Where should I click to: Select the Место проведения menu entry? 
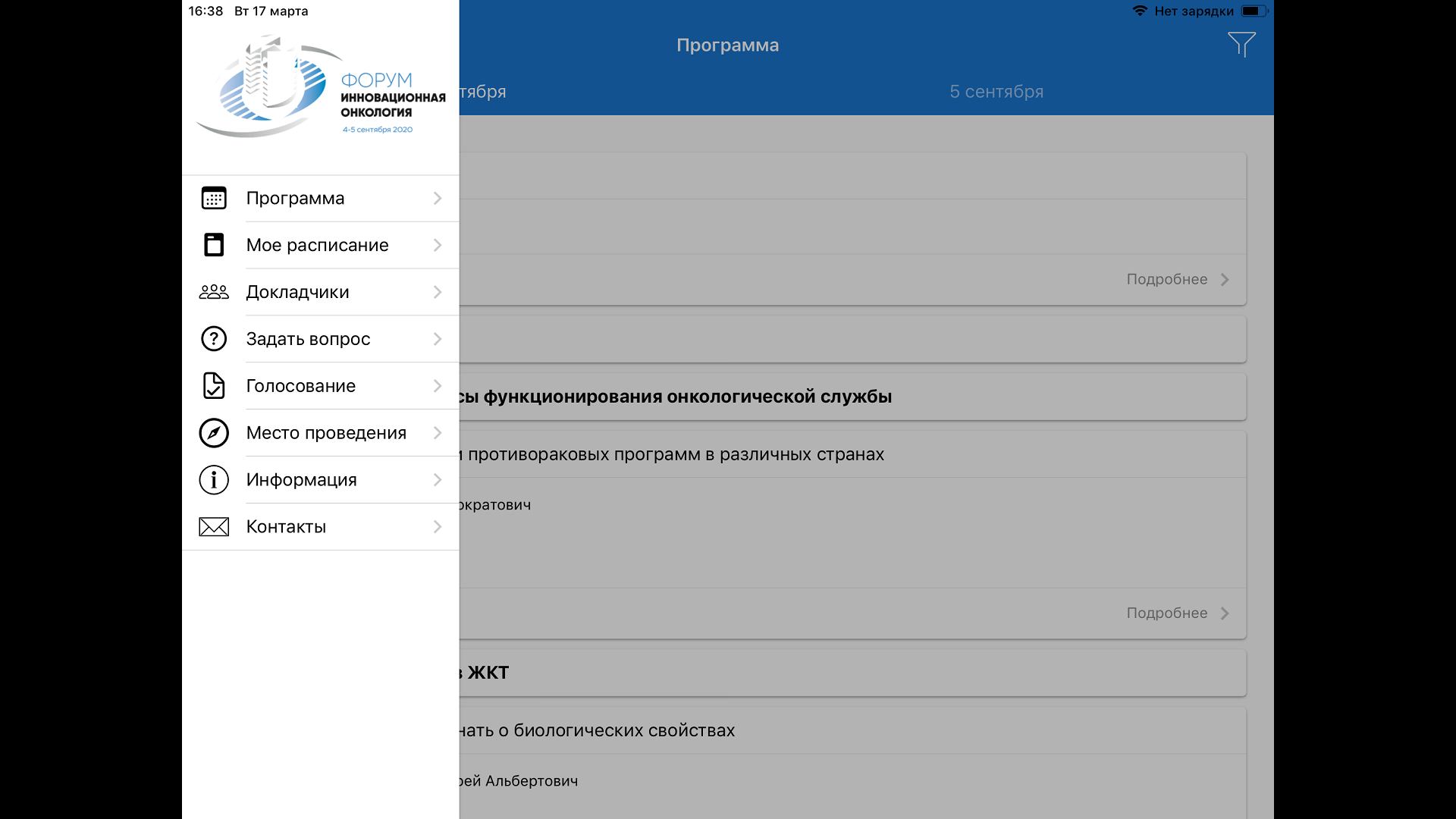326,433
